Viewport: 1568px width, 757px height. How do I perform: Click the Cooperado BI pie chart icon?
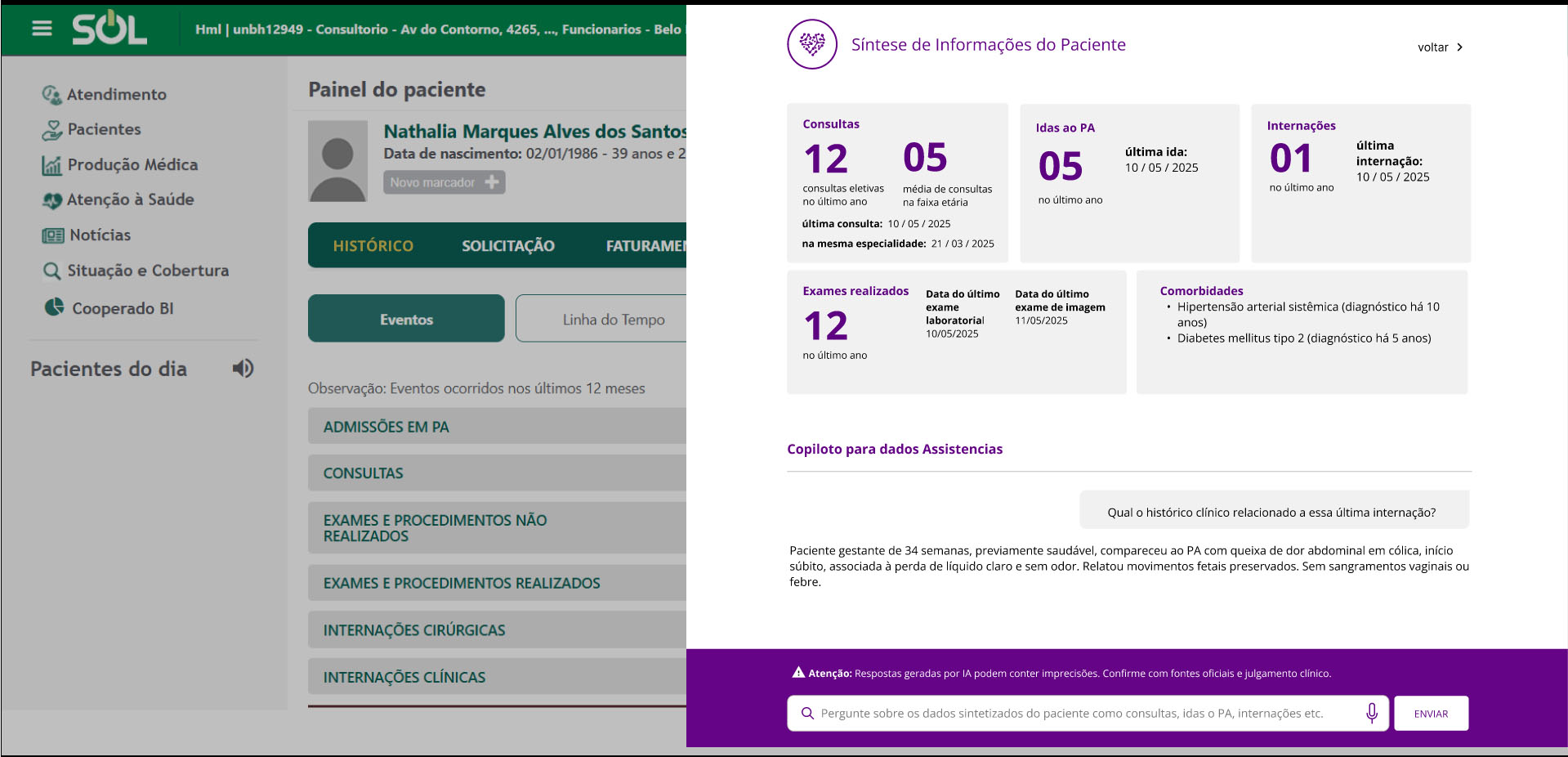pos(54,307)
